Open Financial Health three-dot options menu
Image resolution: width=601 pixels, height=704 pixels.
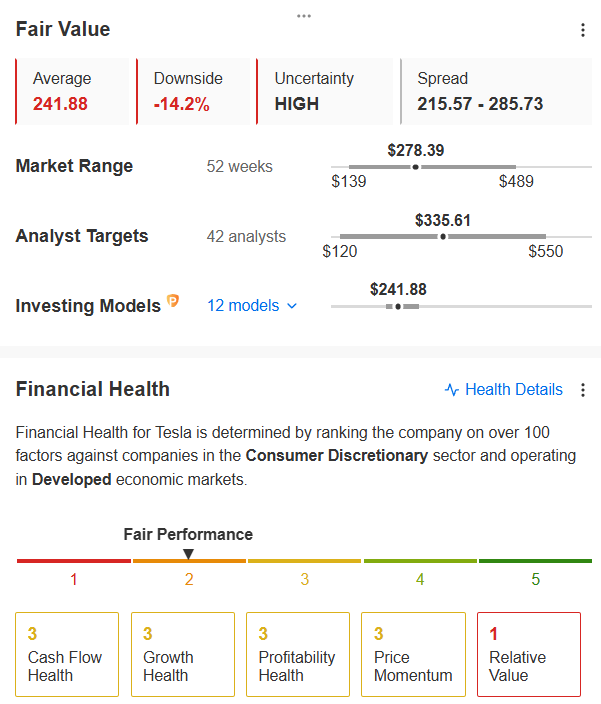(x=583, y=390)
